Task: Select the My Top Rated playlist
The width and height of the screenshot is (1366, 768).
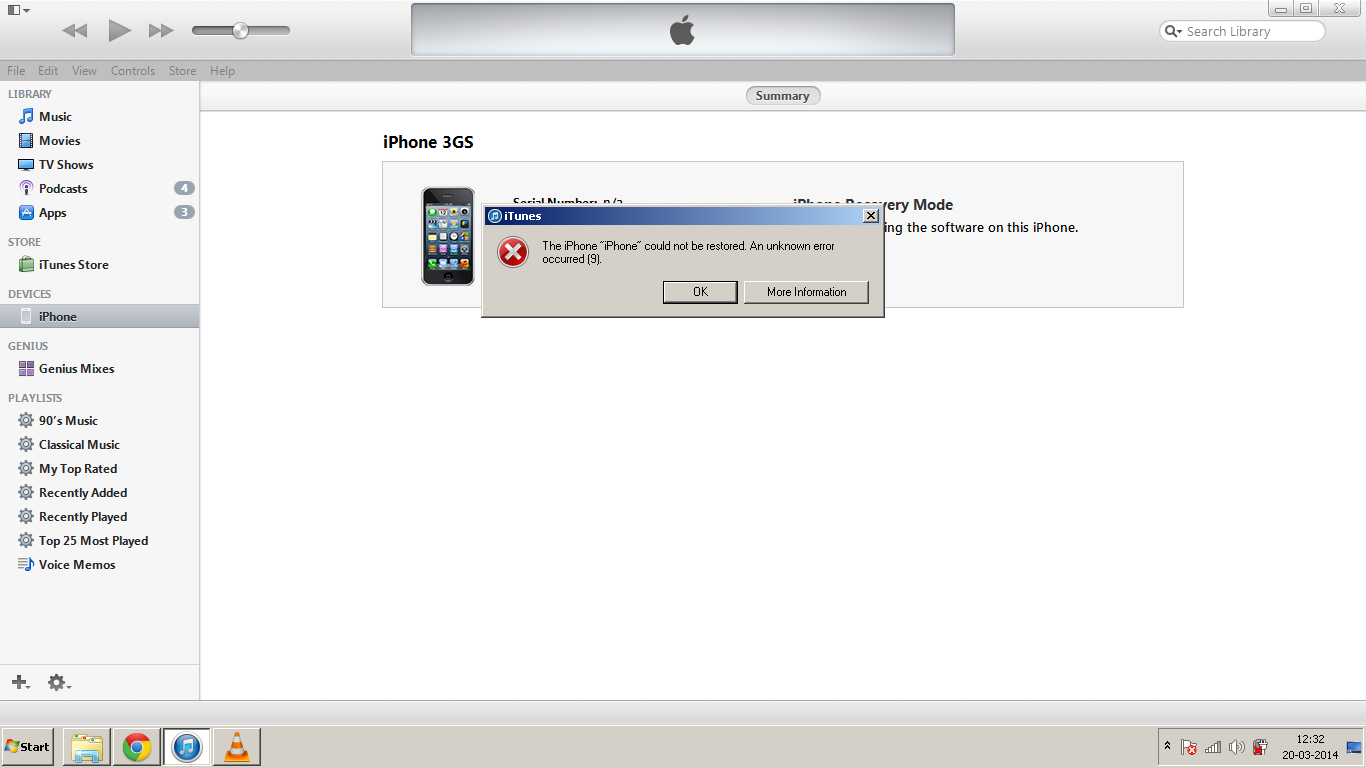Action: (x=100, y=469)
